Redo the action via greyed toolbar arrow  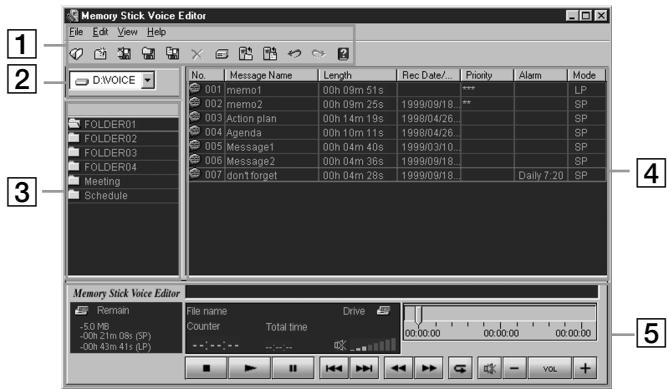319,54
